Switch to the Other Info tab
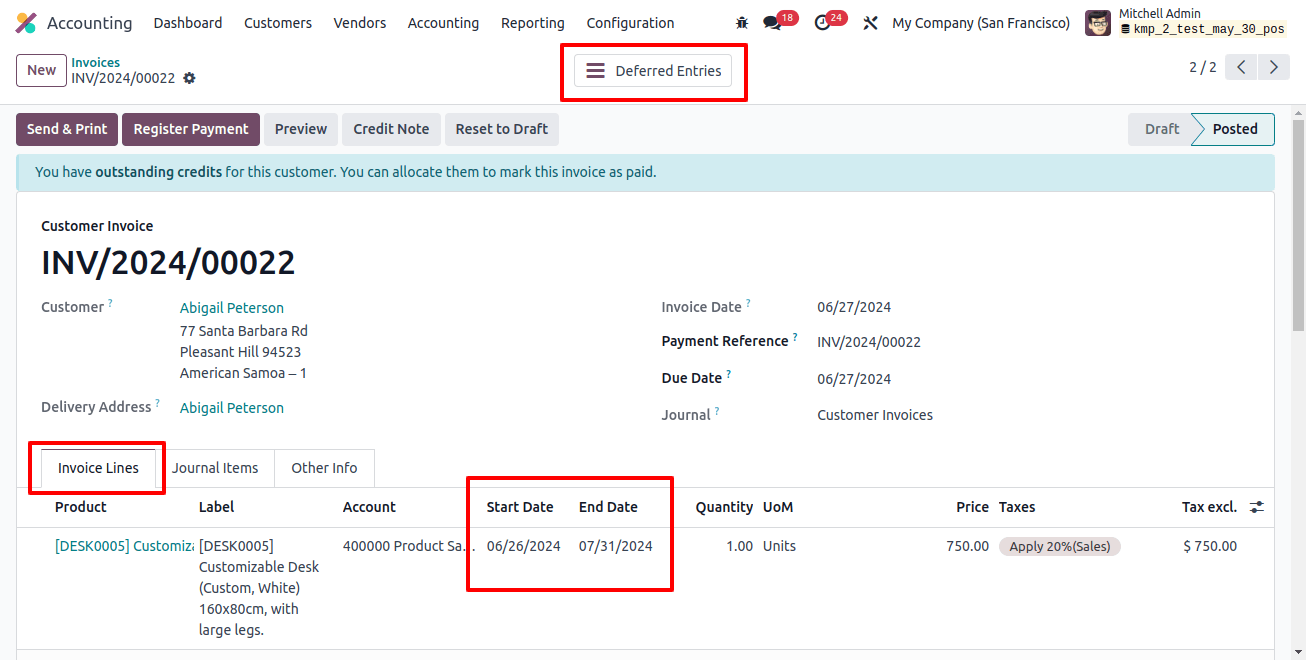This screenshot has width=1306, height=660. click(324, 468)
